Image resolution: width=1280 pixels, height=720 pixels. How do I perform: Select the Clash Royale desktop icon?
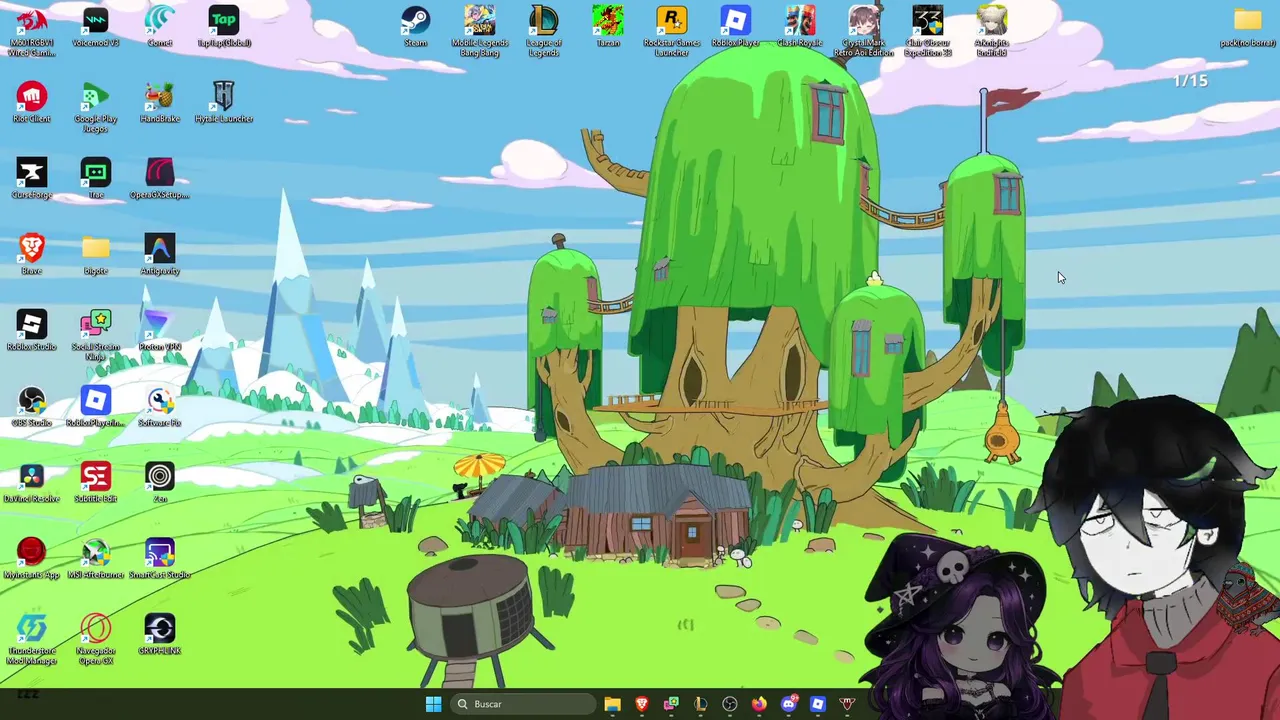pos(800,28)
